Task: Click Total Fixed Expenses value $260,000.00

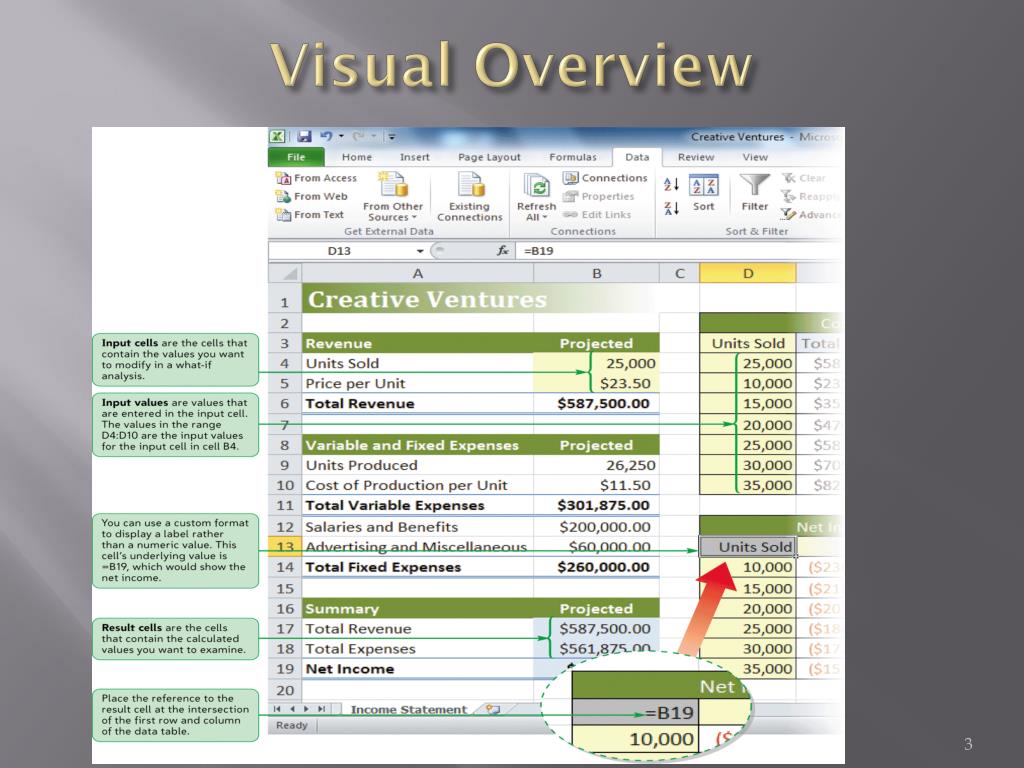Action: point(596,567)
